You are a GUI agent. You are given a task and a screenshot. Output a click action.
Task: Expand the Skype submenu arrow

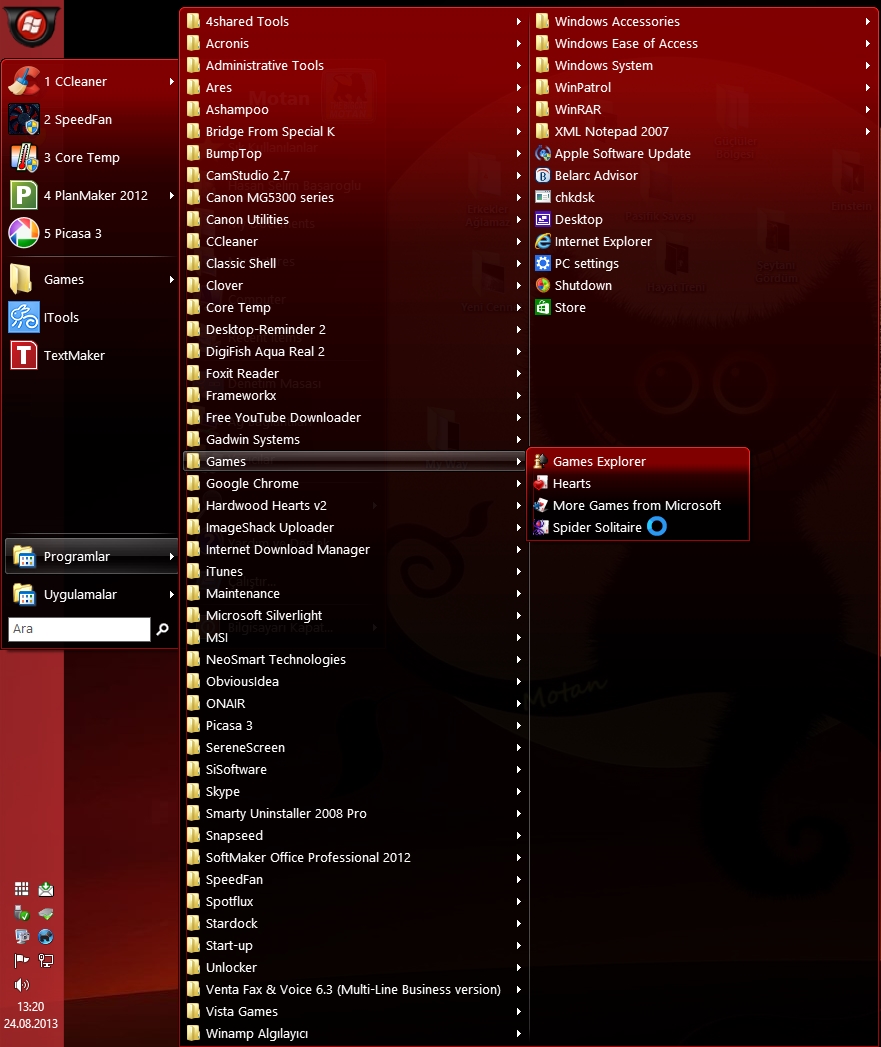coord(519,791)
